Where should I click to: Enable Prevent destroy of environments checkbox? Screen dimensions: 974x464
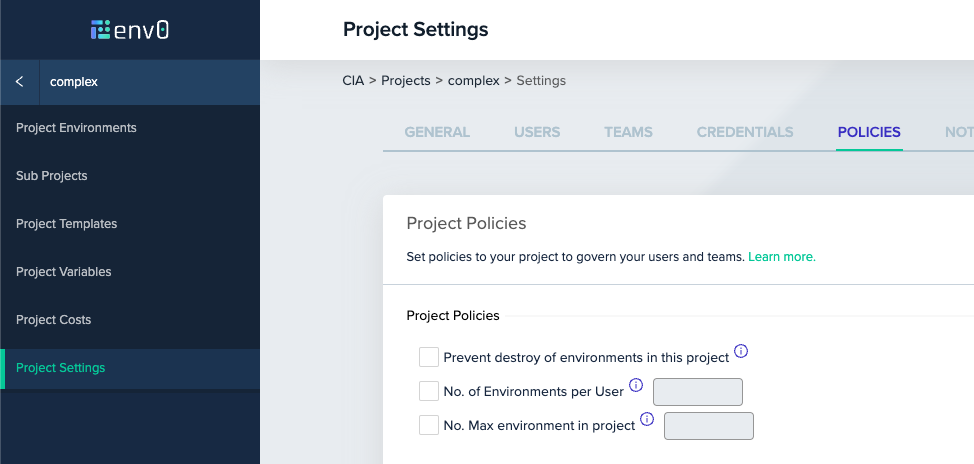pyautogui.click(x=429, y=357)
